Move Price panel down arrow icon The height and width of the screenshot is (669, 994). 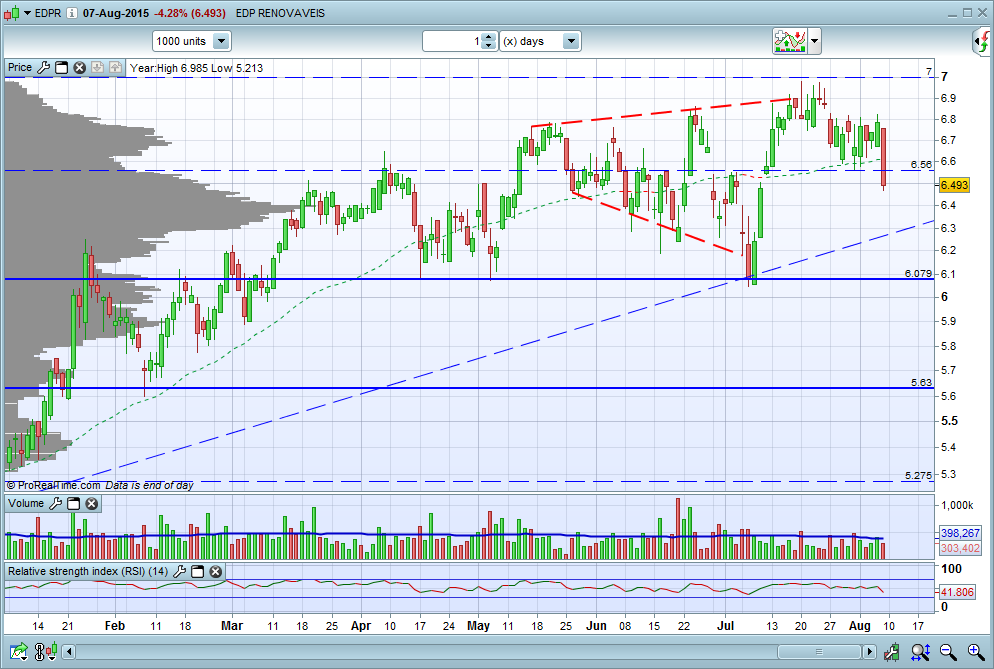pos(97,68)
